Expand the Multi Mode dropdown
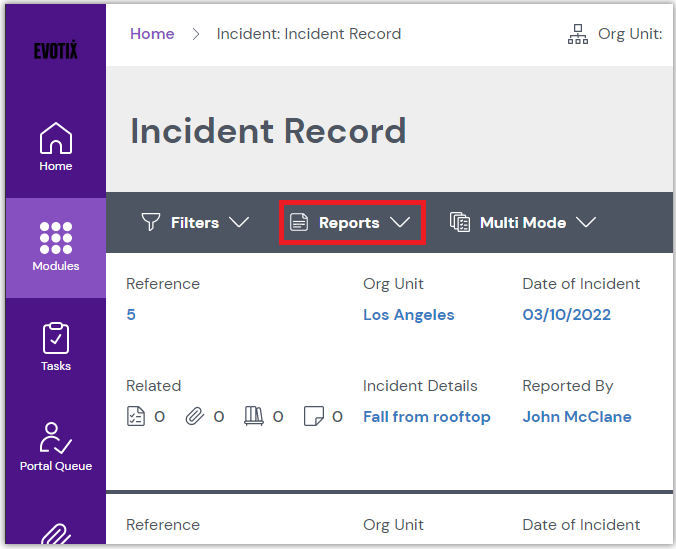The width and height of the screenshot is (676, 549). point(522,223)
